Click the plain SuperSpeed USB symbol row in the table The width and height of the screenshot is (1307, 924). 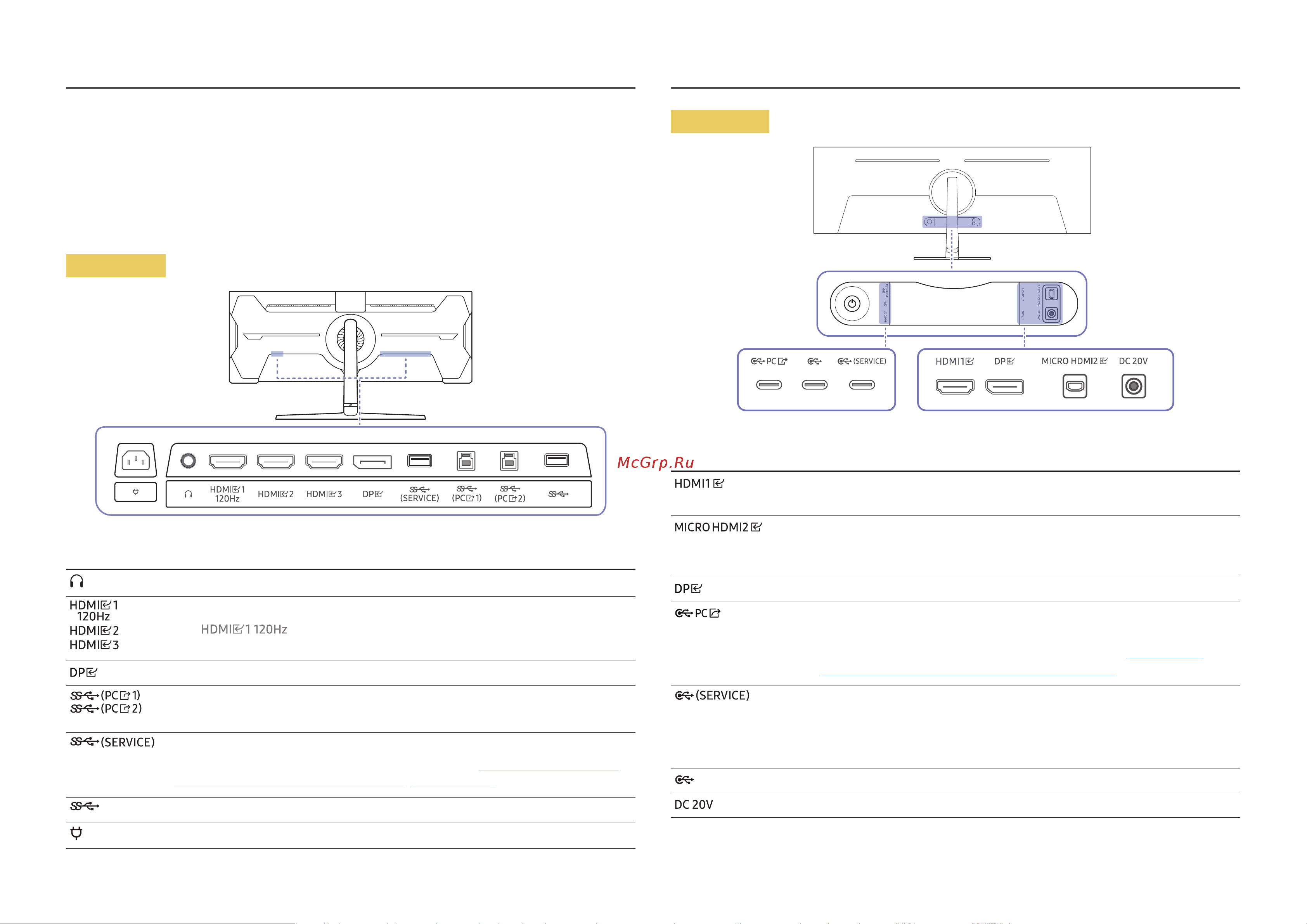(x=84, y=806)
